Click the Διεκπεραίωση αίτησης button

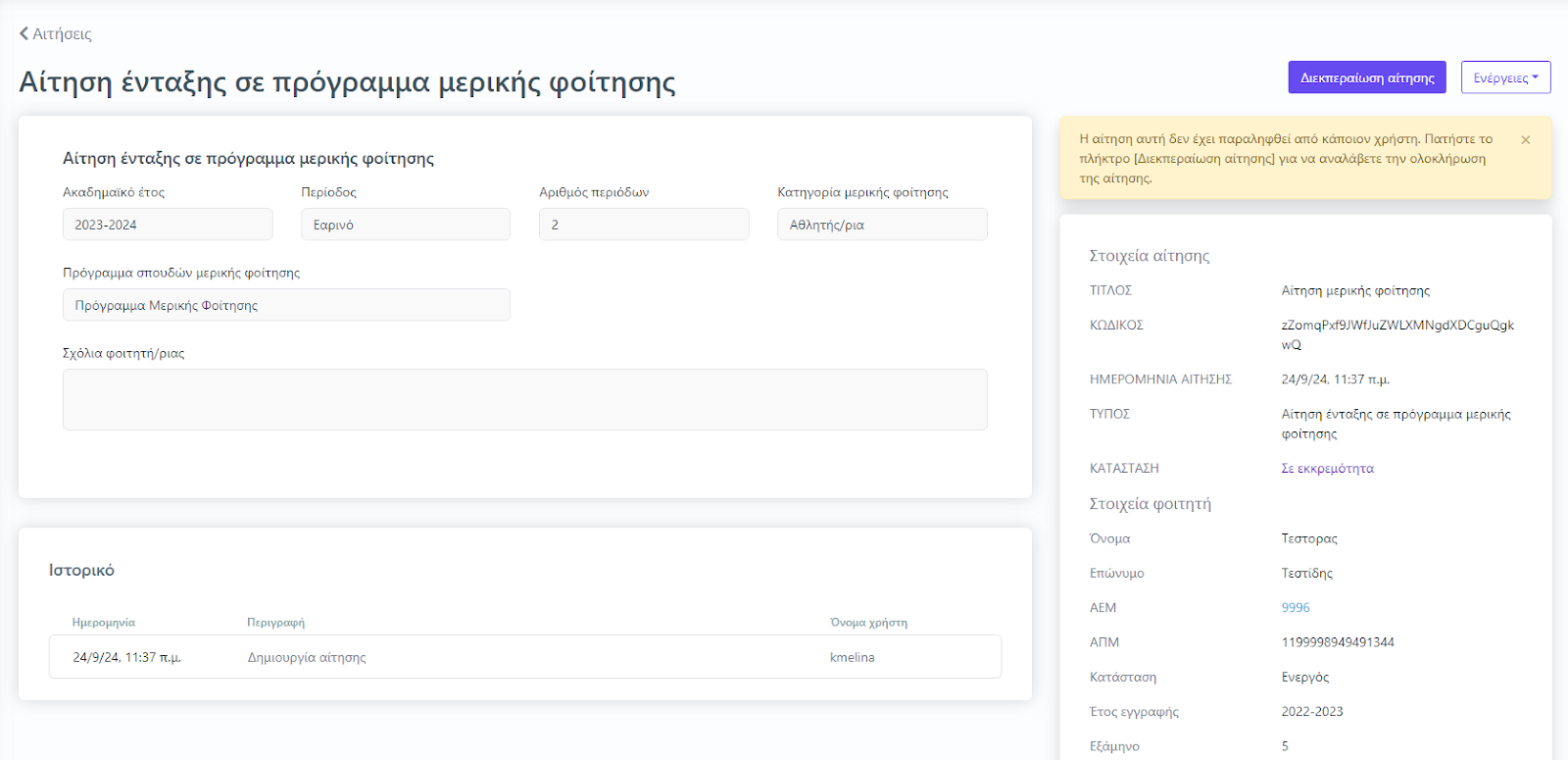[1367, 77]
